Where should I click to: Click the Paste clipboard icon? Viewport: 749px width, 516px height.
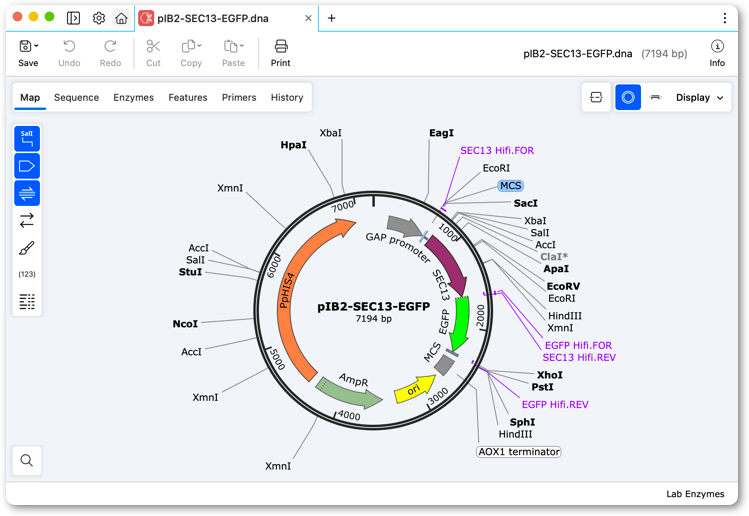point(231,46)
